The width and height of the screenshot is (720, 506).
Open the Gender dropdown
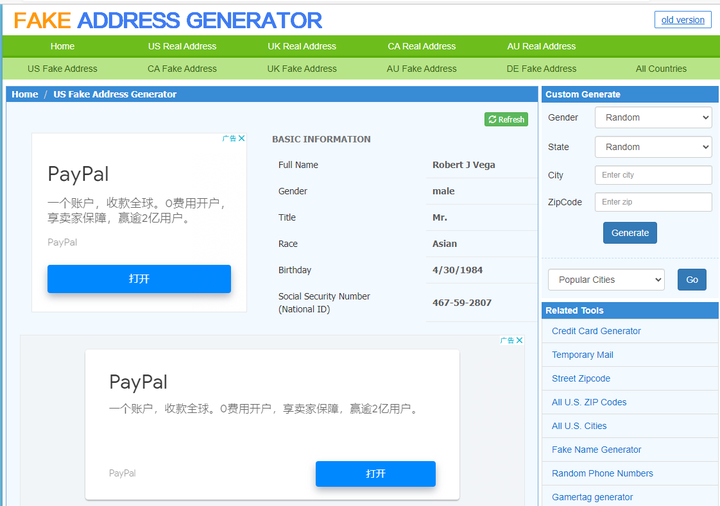tap(653, 118)
